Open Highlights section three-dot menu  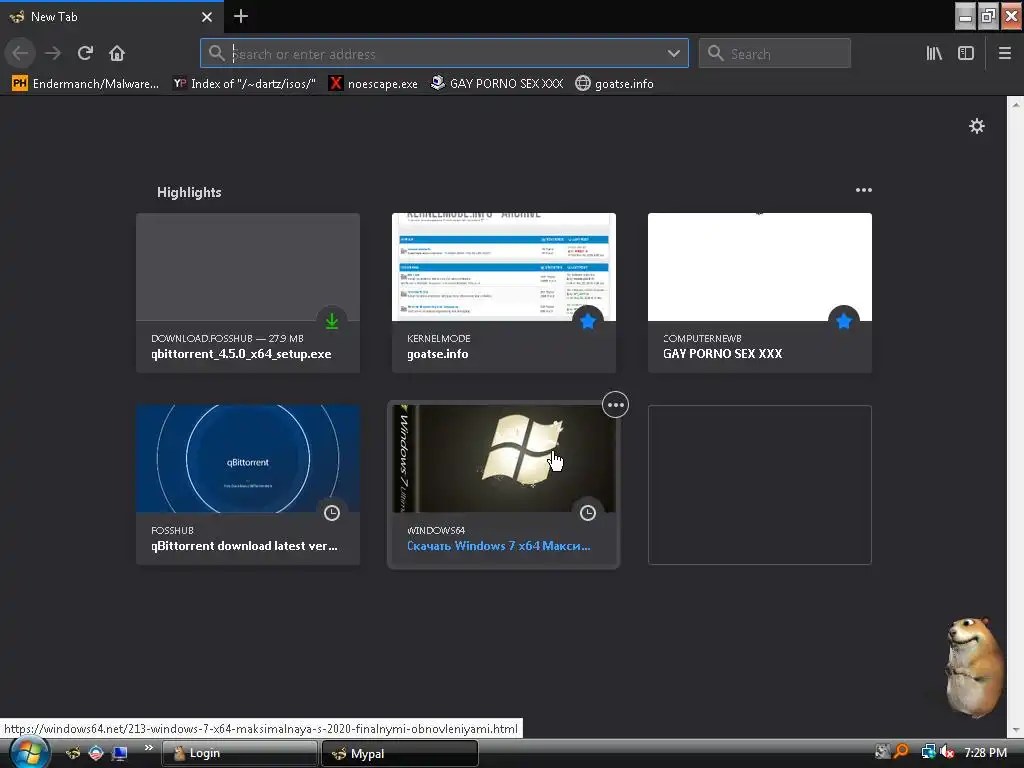pyautogui.click(x=863, y=190)
